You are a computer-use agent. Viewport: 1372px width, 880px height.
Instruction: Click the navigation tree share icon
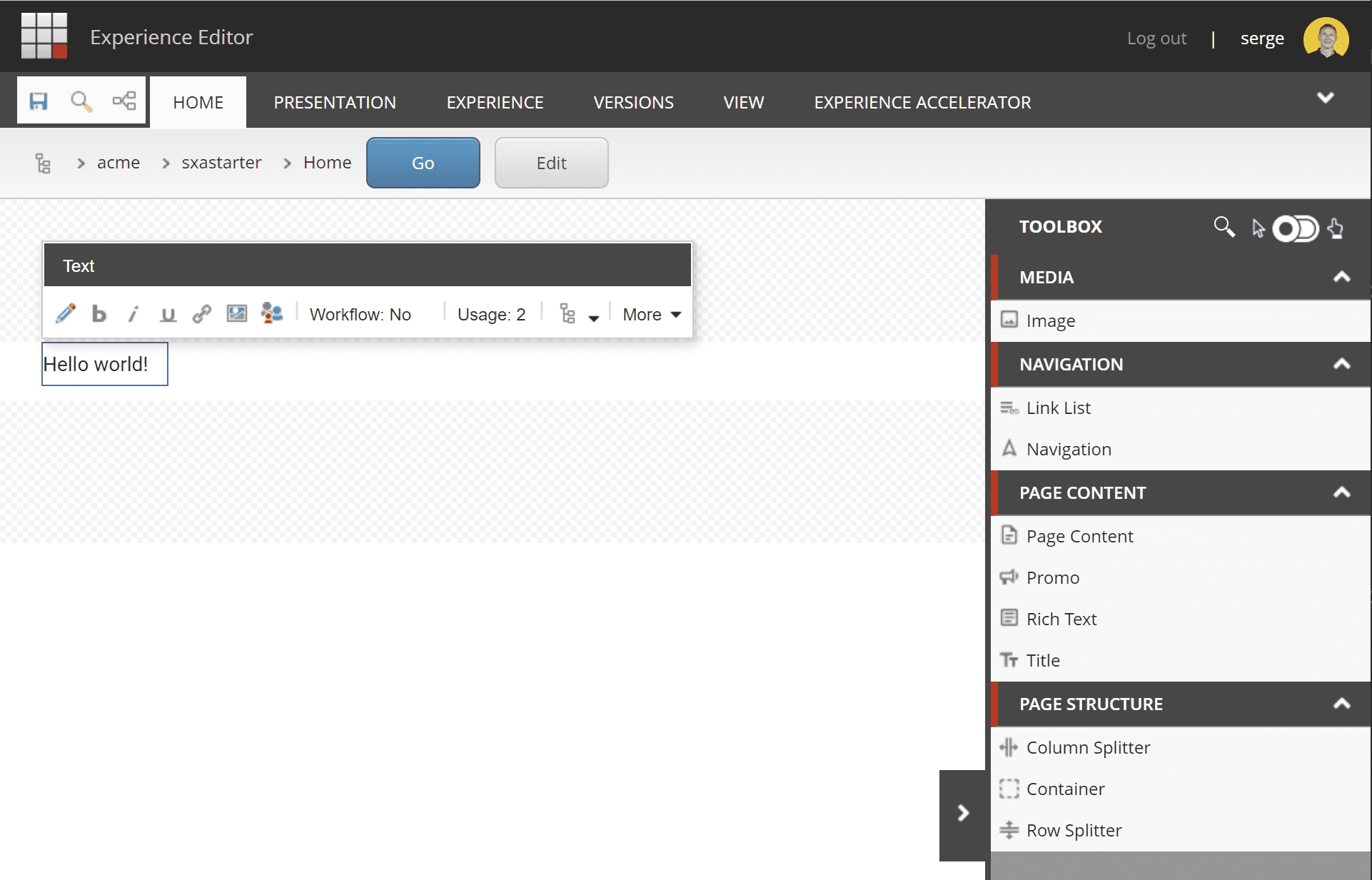[x=124, y=101]
